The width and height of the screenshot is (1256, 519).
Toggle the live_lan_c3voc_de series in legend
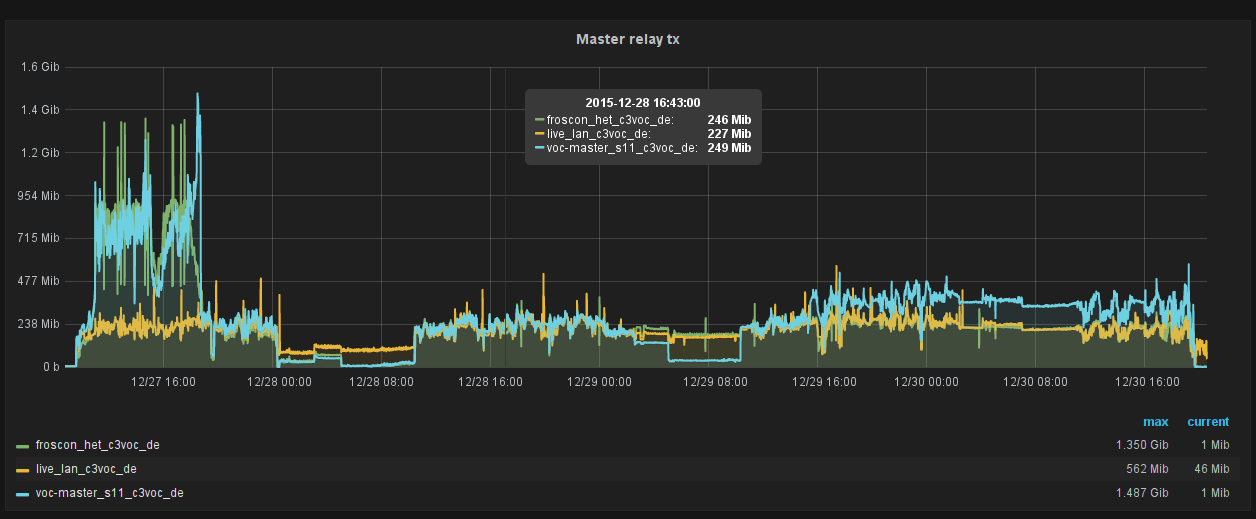[x=86, y=469]
